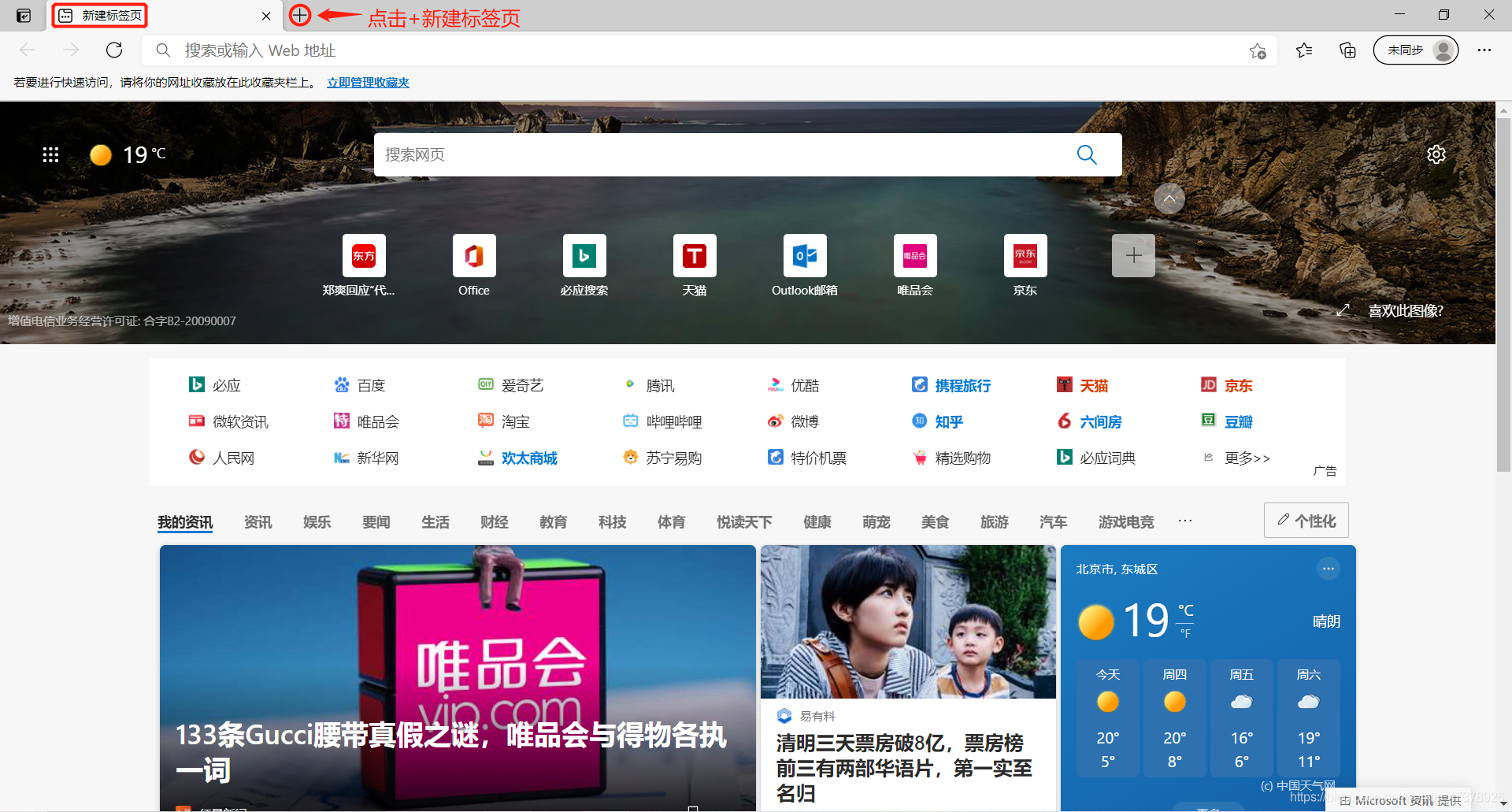
Task: Select the 我的资讯 news tab
Action: (x=185, y=521)
